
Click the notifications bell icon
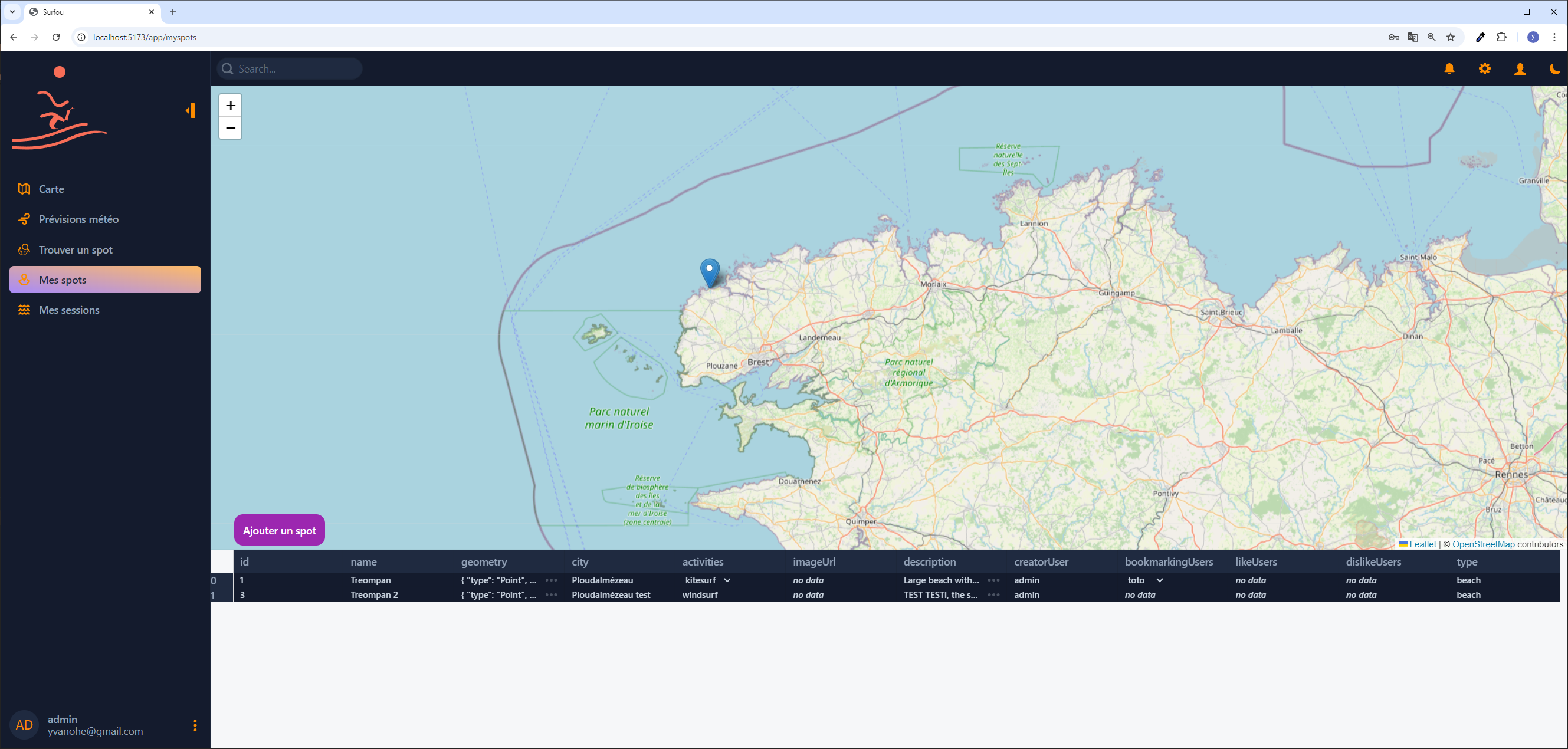coord(1449,69)
